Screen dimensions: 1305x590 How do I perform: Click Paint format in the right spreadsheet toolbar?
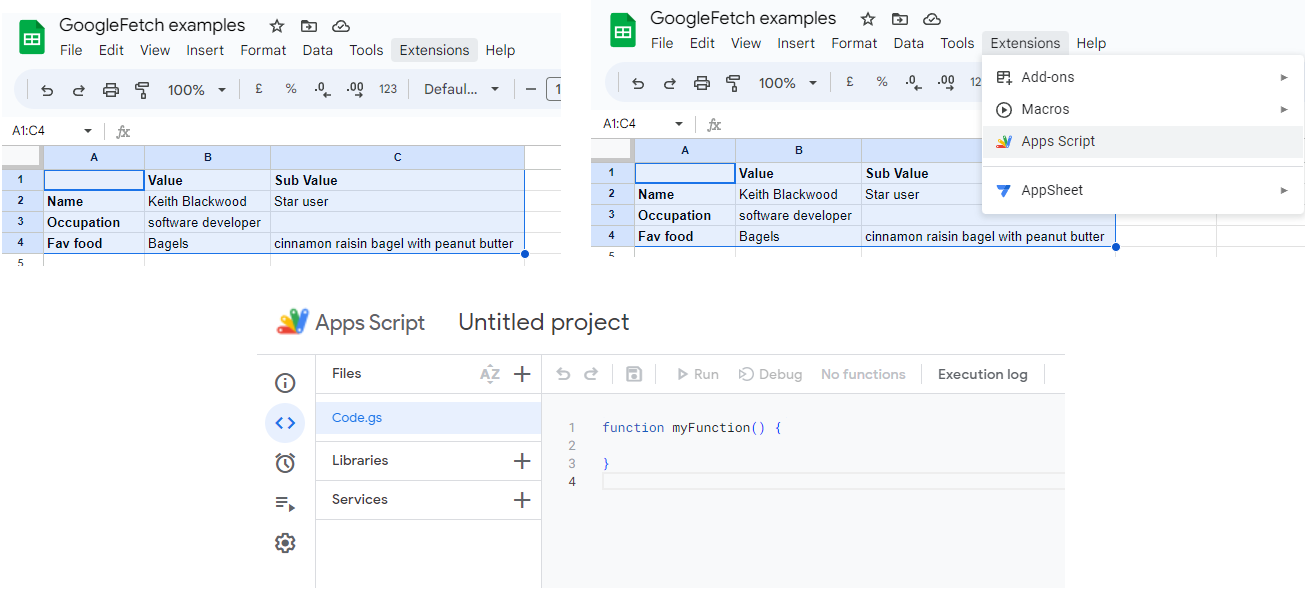[733, 83]
